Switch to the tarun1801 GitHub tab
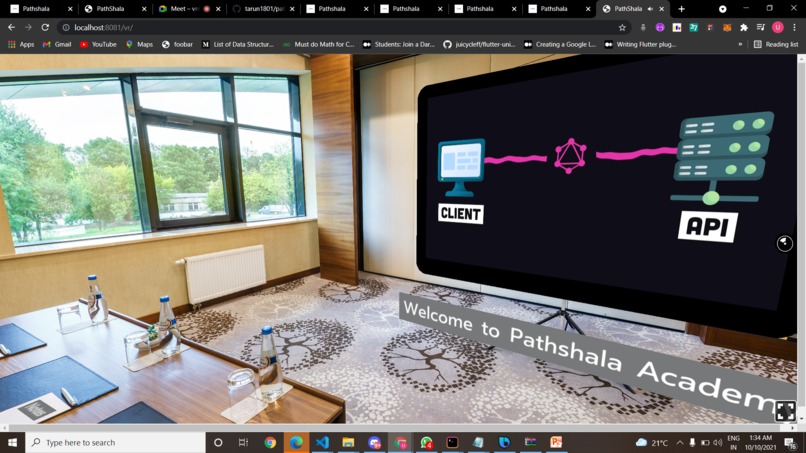Screen dimensions: 806x453 coord(263,9)
